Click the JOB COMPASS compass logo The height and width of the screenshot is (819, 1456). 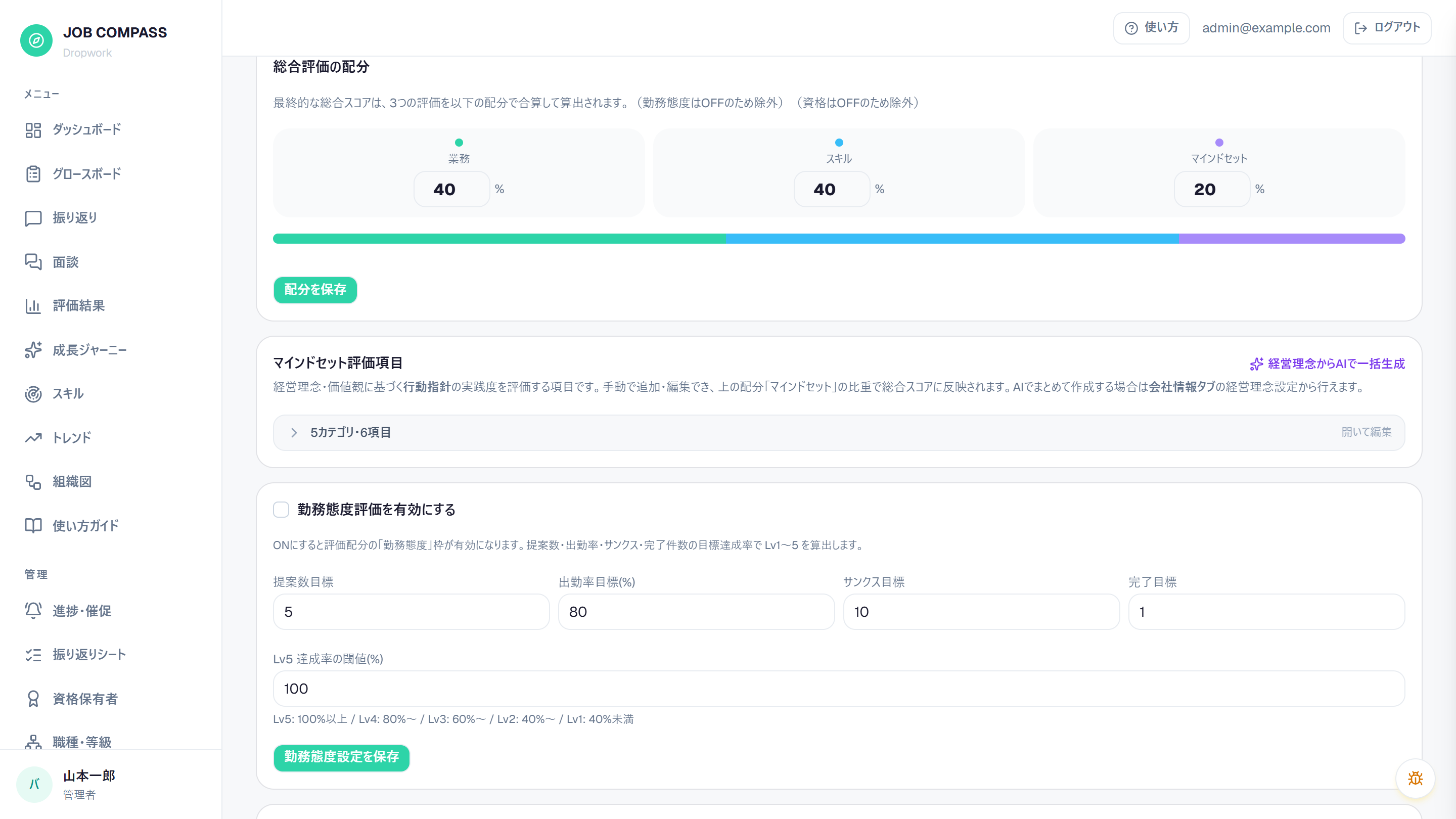click(36, 40)
